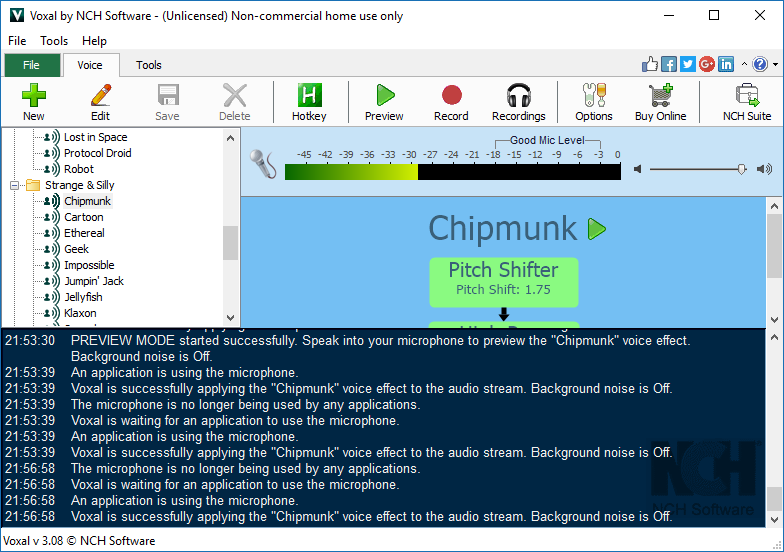Click the Chipmunk voice person icon
This screenshot has height=552, width=784.
[51, 201]
